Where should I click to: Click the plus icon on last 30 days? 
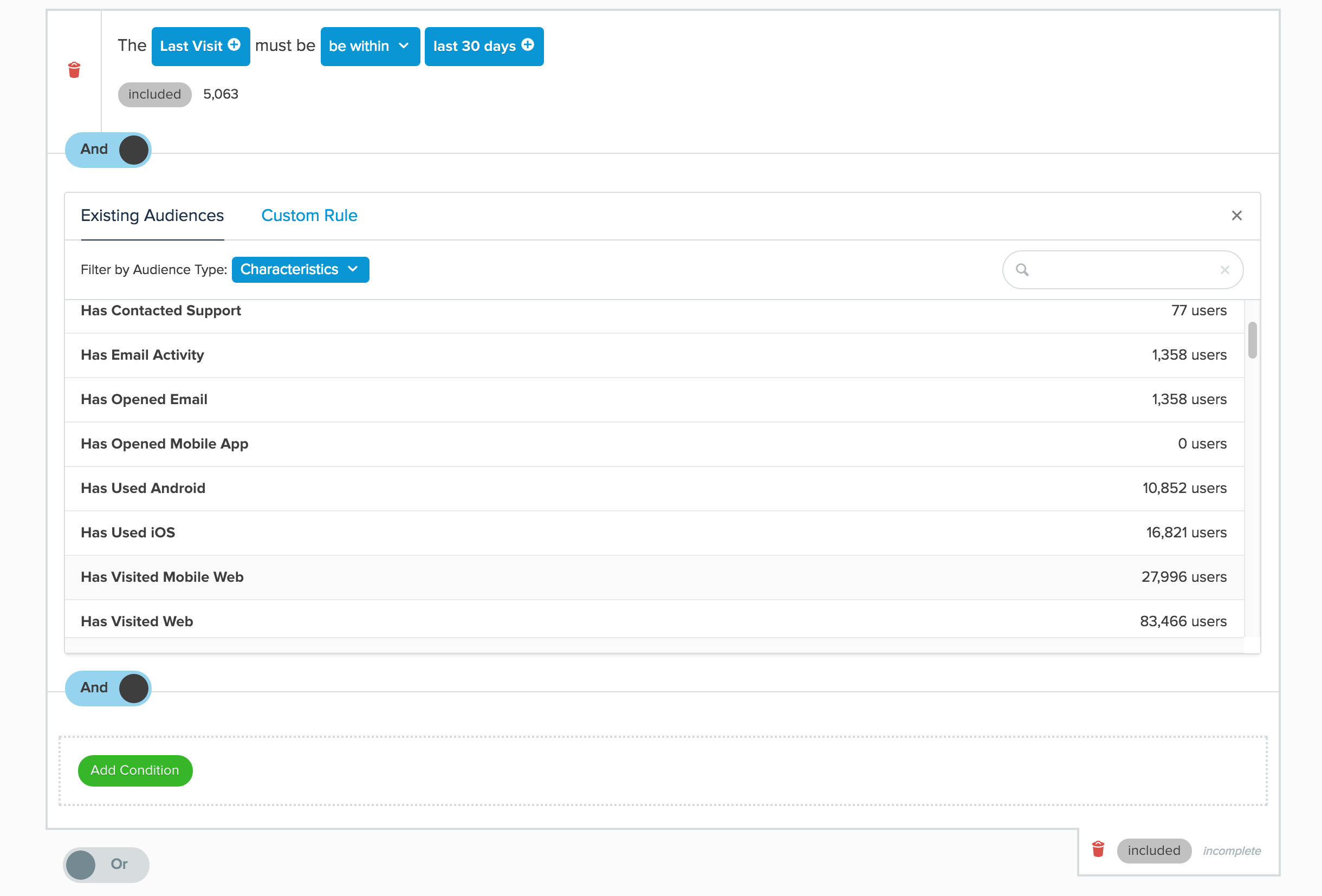click(x=528, y=44)
